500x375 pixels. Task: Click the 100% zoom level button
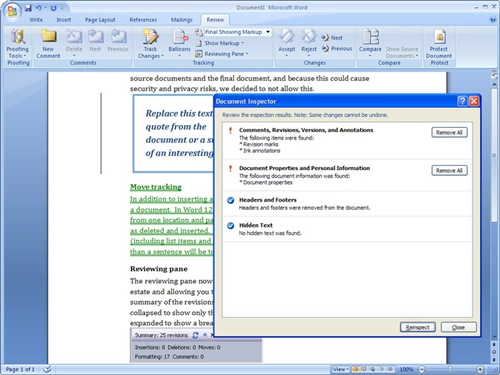pos(406,369)
